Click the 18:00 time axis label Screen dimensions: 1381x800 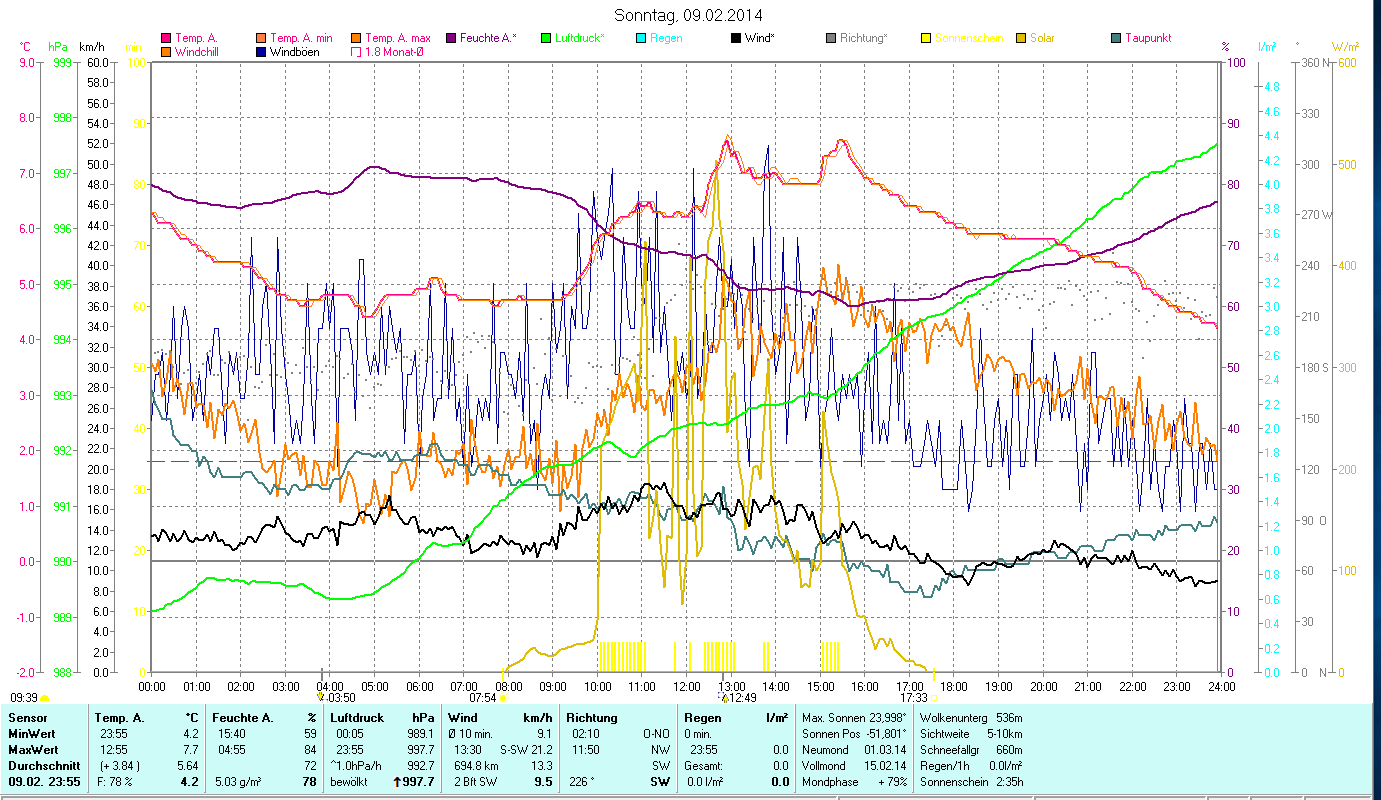coord(954,687)
